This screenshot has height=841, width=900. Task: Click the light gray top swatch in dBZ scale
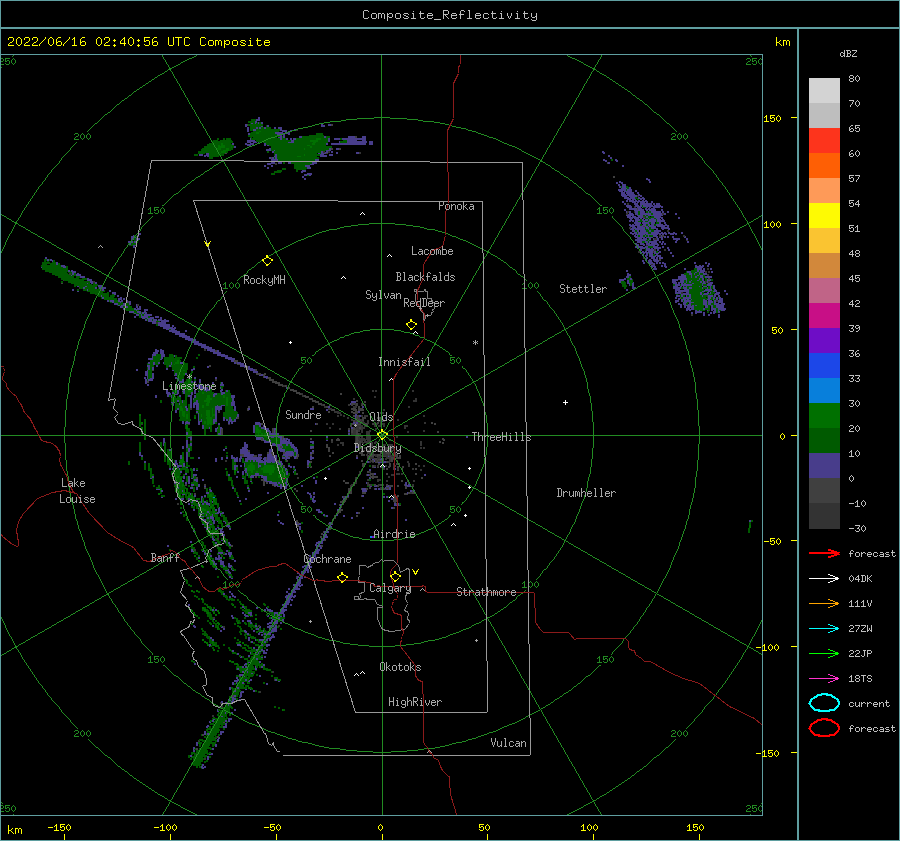point(824,90)
